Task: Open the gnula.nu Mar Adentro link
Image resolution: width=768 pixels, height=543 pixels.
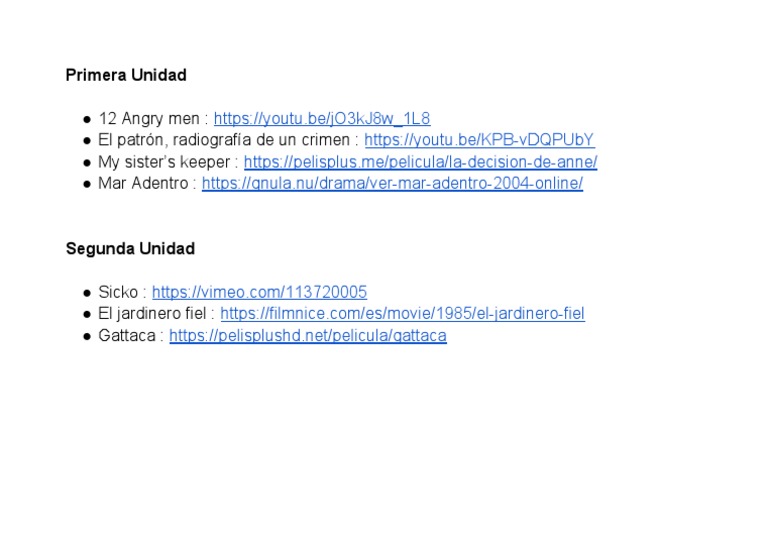Action: coord(392,183)
